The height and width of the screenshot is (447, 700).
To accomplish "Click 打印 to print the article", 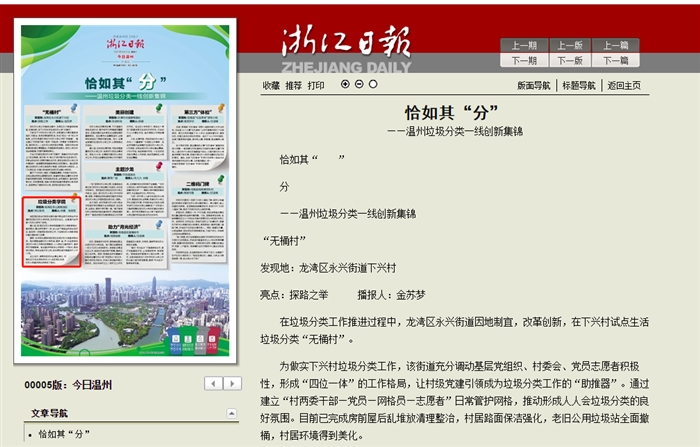I will point(316,86).
